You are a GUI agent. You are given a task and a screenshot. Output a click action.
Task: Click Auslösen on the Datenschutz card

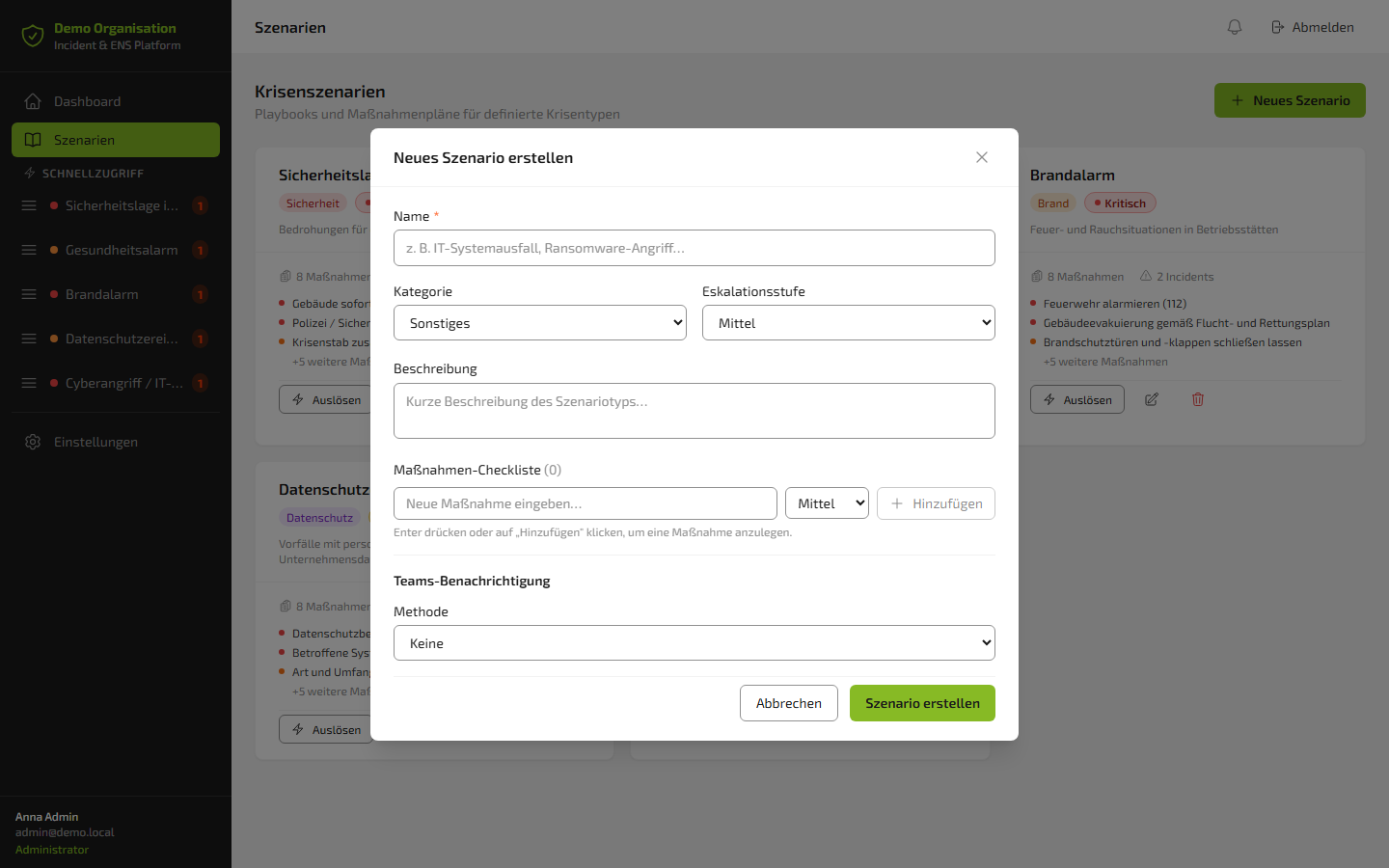click(326, 729)
